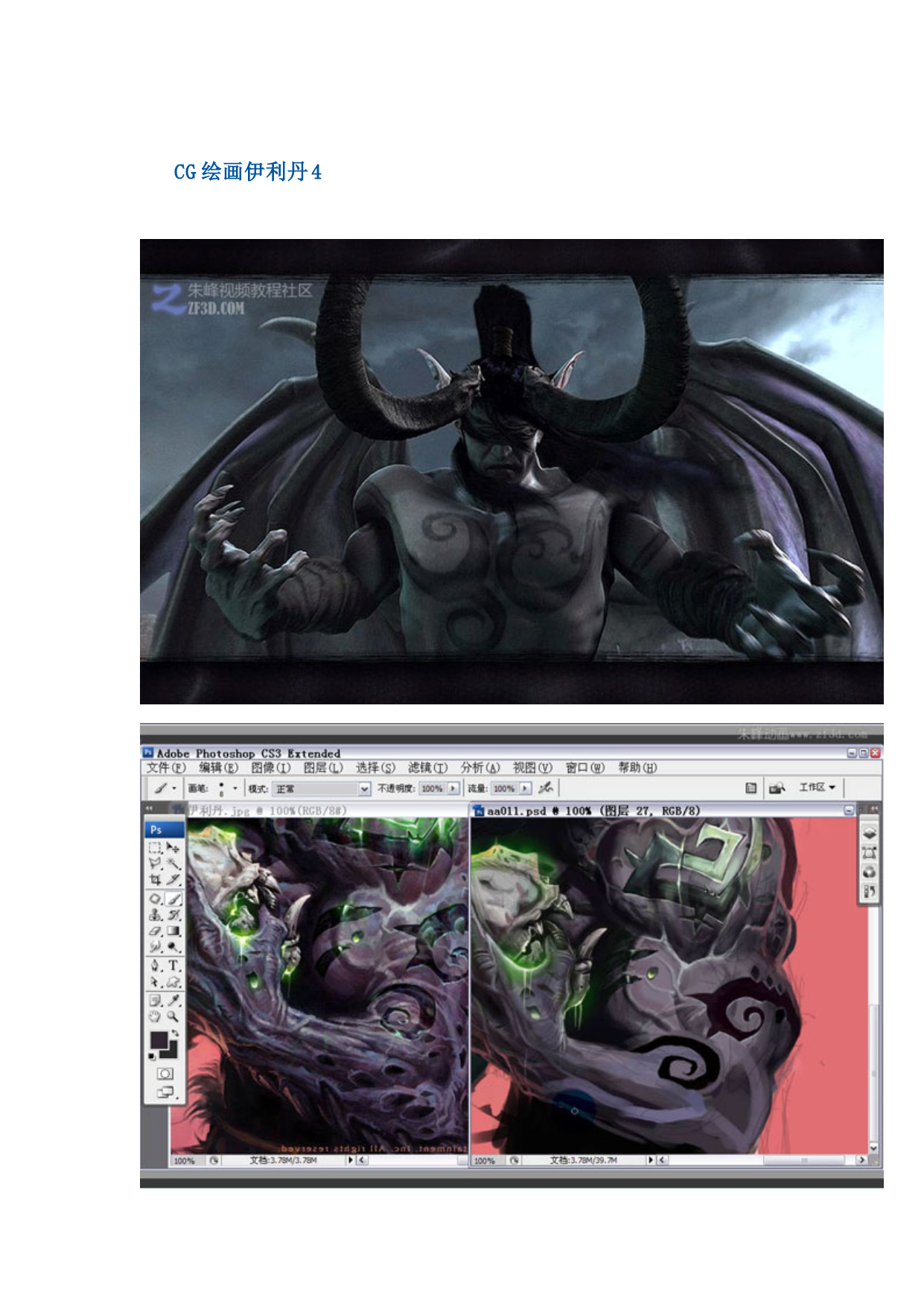The image size is (924, 1306).
Task: Open the 图层(L) menu
Action: 323,768
